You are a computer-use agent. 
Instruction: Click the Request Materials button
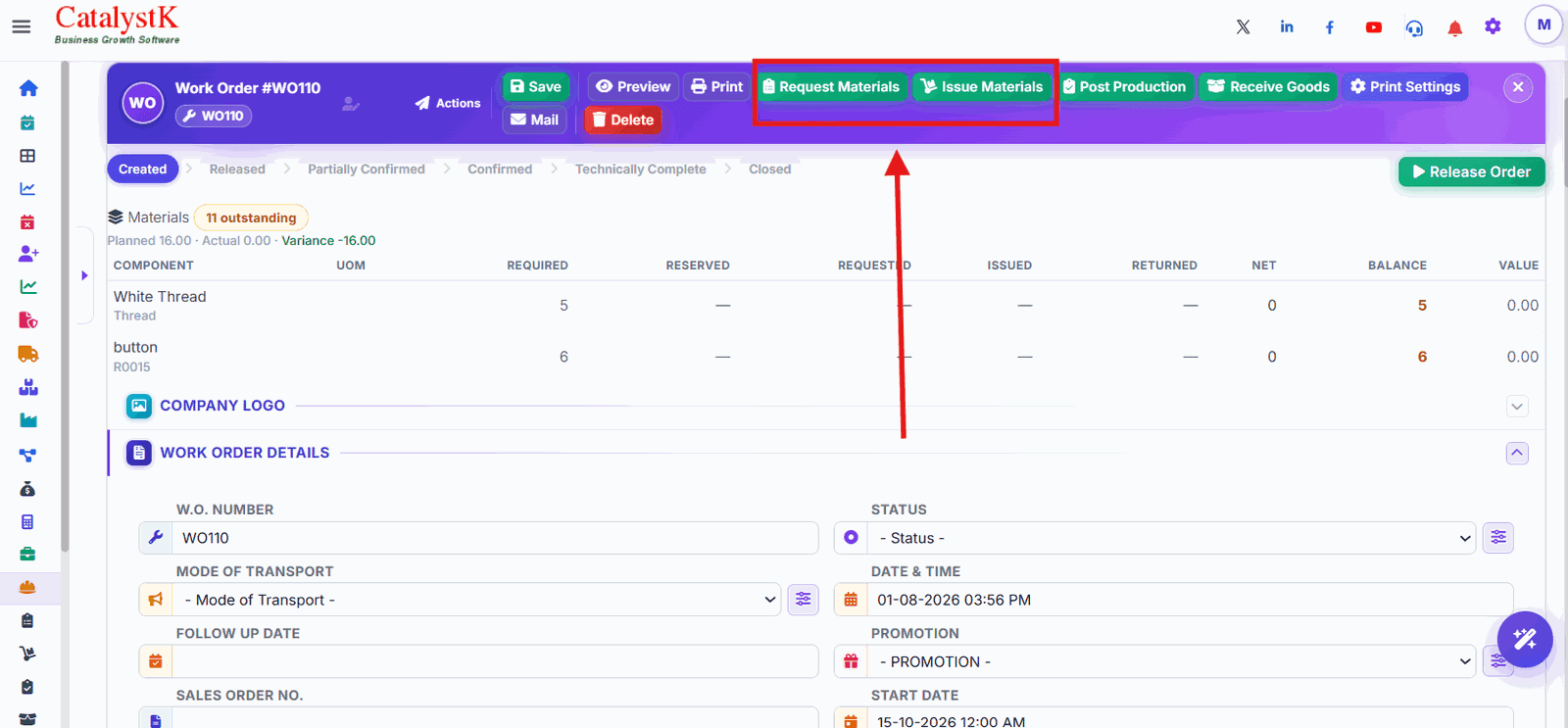coord(831,86)
